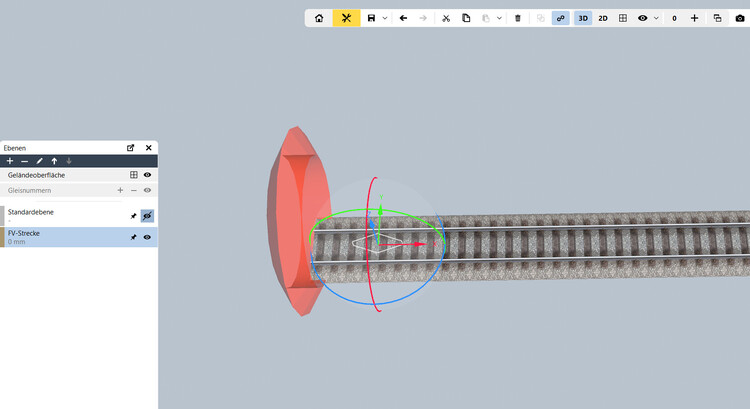Pin the FV-Strecke layer
Screen dimensions: 750x409
(133, 237)
